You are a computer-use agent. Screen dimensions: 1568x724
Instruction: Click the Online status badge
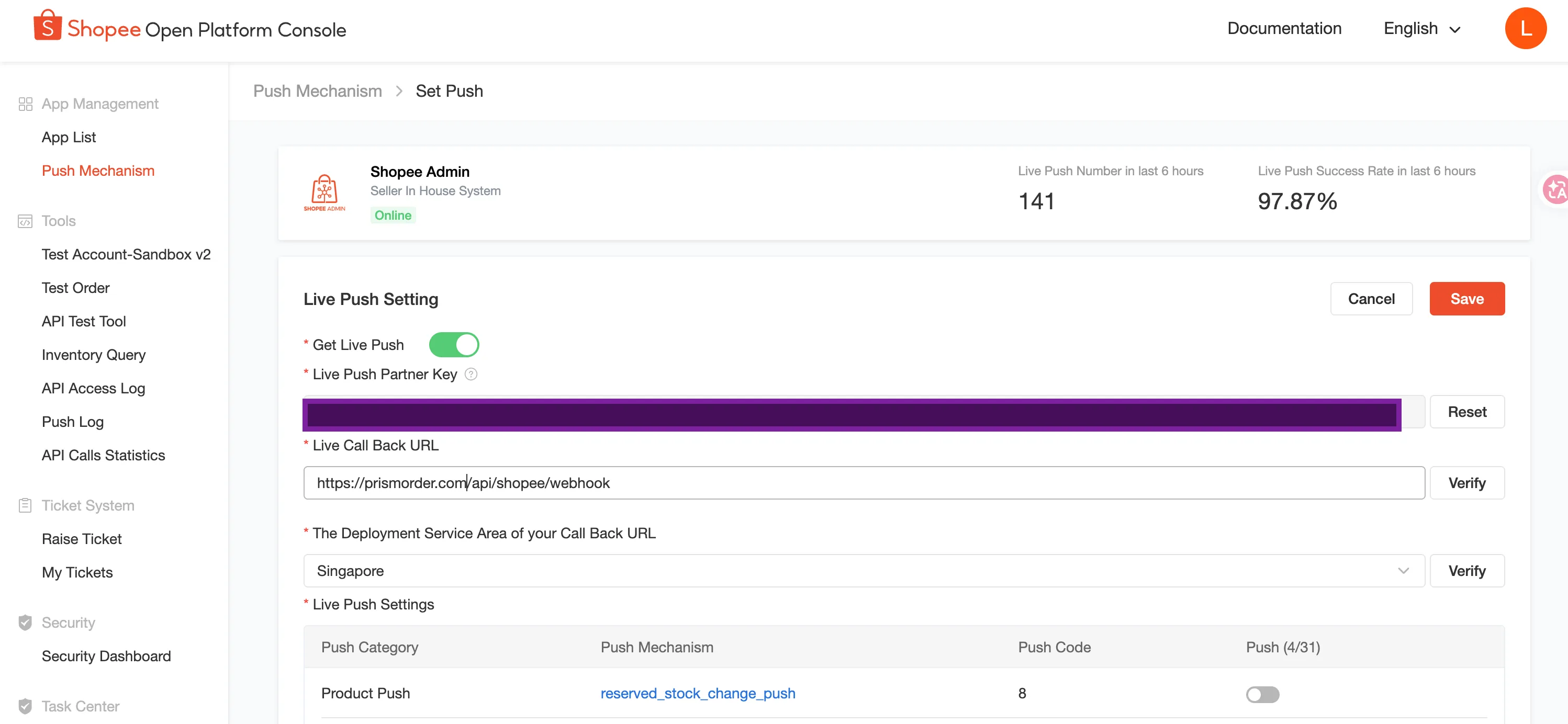[393, 216]
